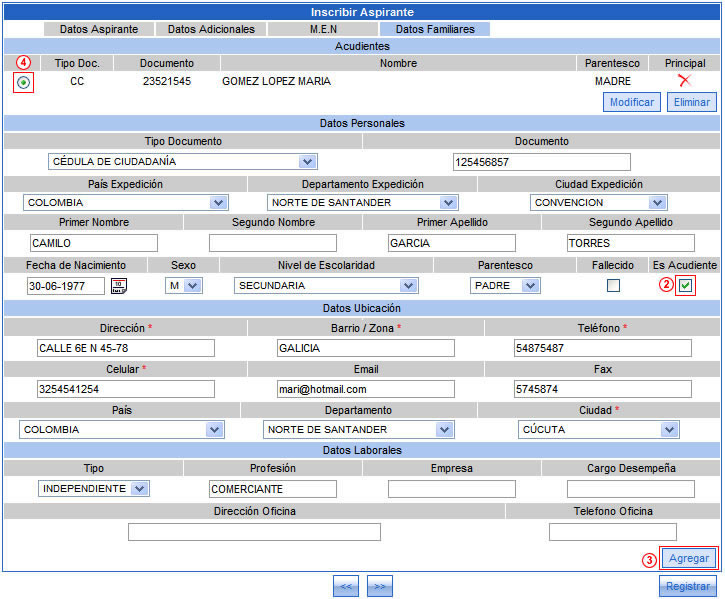The width and height of the screenshot is (725, 599).
Task: Check the Fallecido checkbox
Action: coord(613,286)
